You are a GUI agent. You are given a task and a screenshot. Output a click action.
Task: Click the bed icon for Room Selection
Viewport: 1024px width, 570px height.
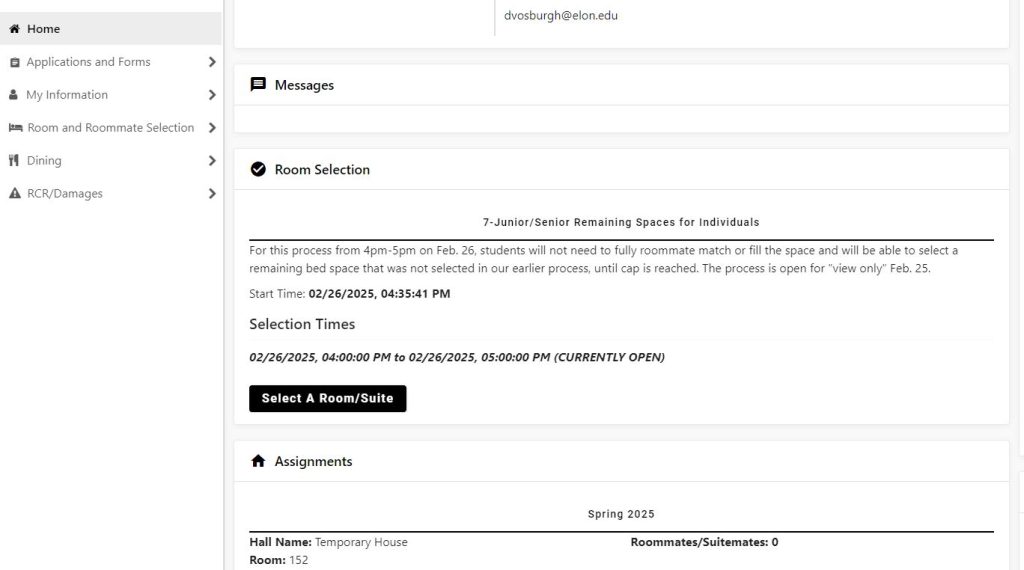coord(15,128)
